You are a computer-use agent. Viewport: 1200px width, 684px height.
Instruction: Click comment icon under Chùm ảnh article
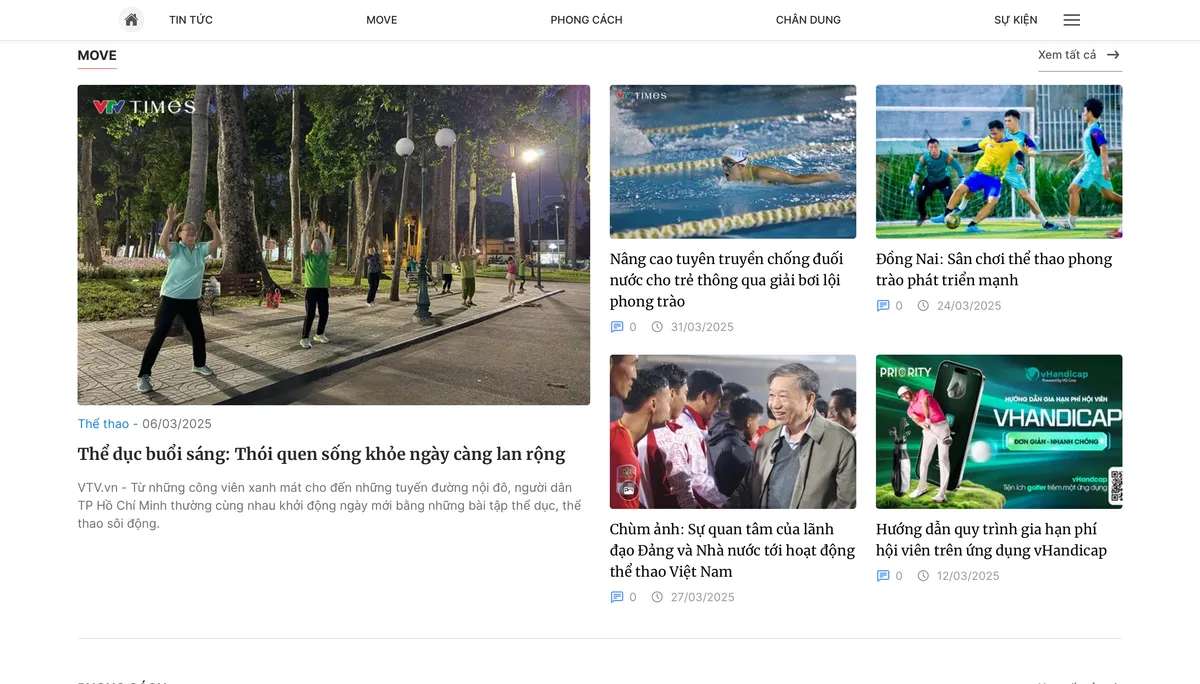tap(617, 597)
